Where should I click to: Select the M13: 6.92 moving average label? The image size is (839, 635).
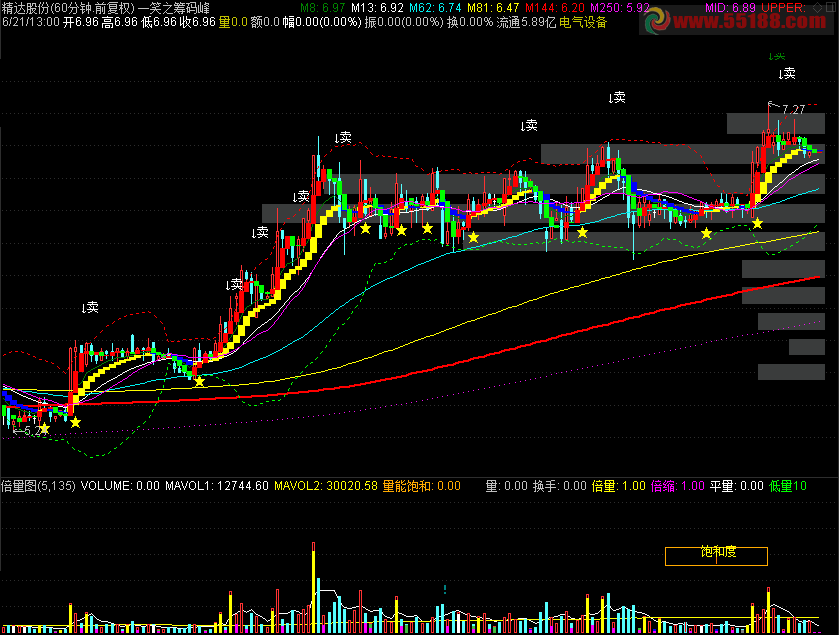[x=377, y=8]
